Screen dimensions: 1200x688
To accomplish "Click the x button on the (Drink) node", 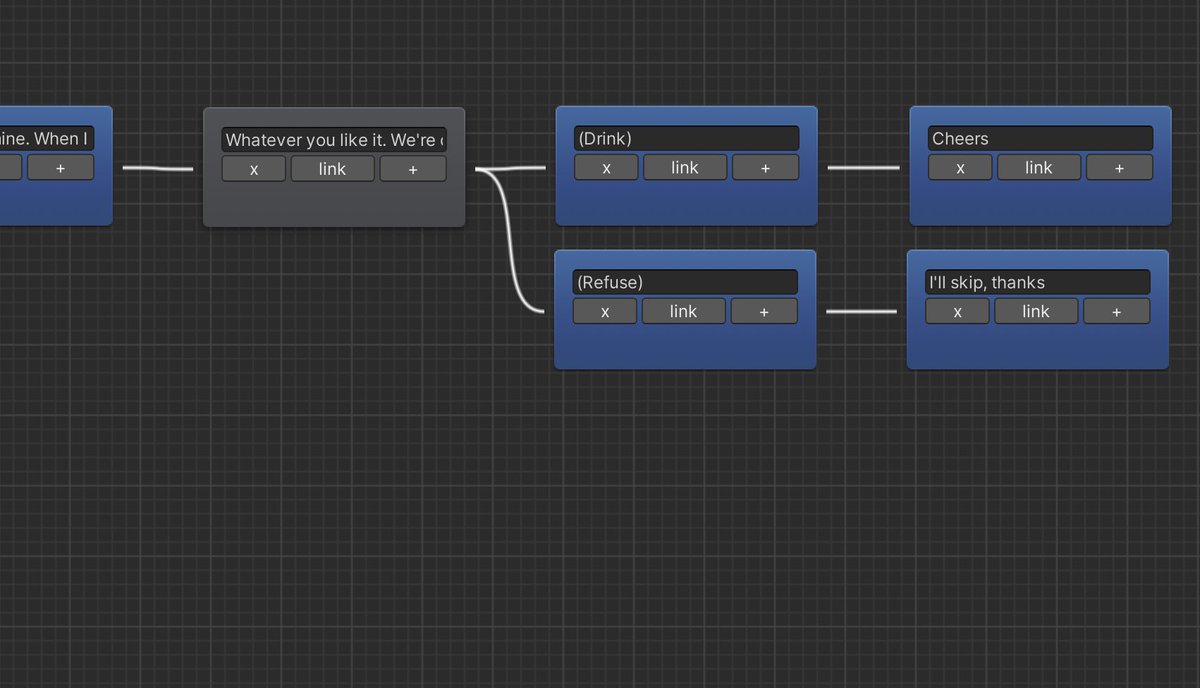I will click(x=606, y=167).
